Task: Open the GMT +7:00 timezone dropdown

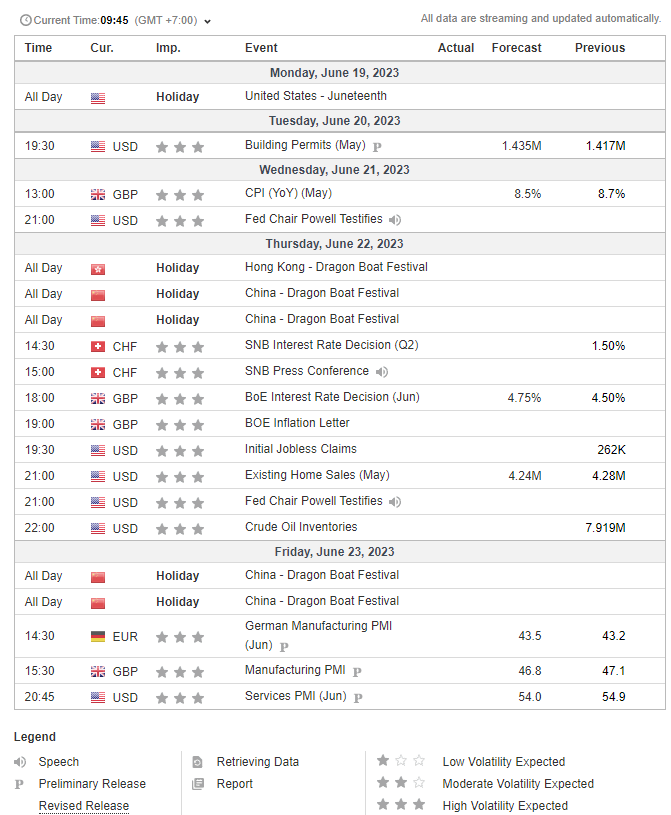Action: (x=207, y=21)
